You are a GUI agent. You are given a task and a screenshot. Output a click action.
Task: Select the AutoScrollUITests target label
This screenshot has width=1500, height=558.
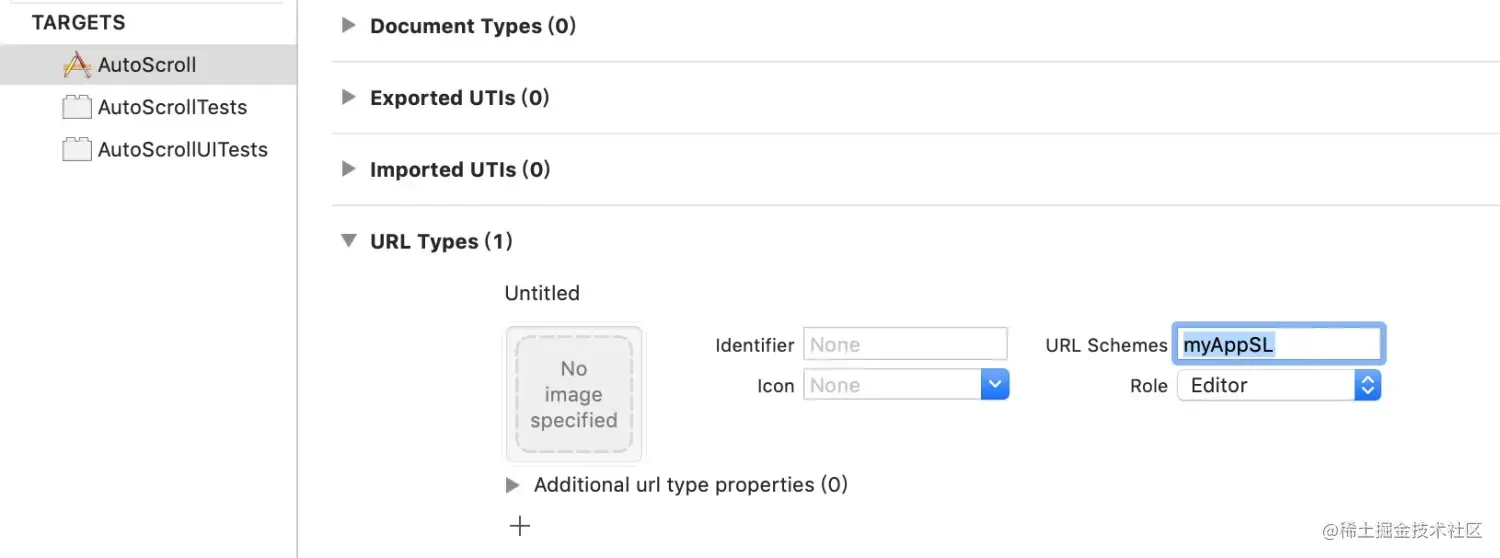183,149
